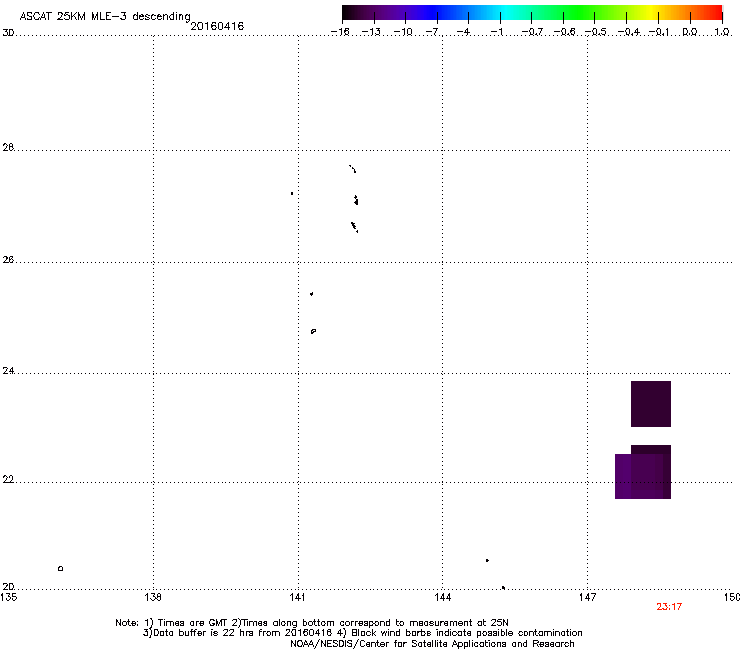
Task: Click the latitude 26 axis label
Action: (8, 260)
